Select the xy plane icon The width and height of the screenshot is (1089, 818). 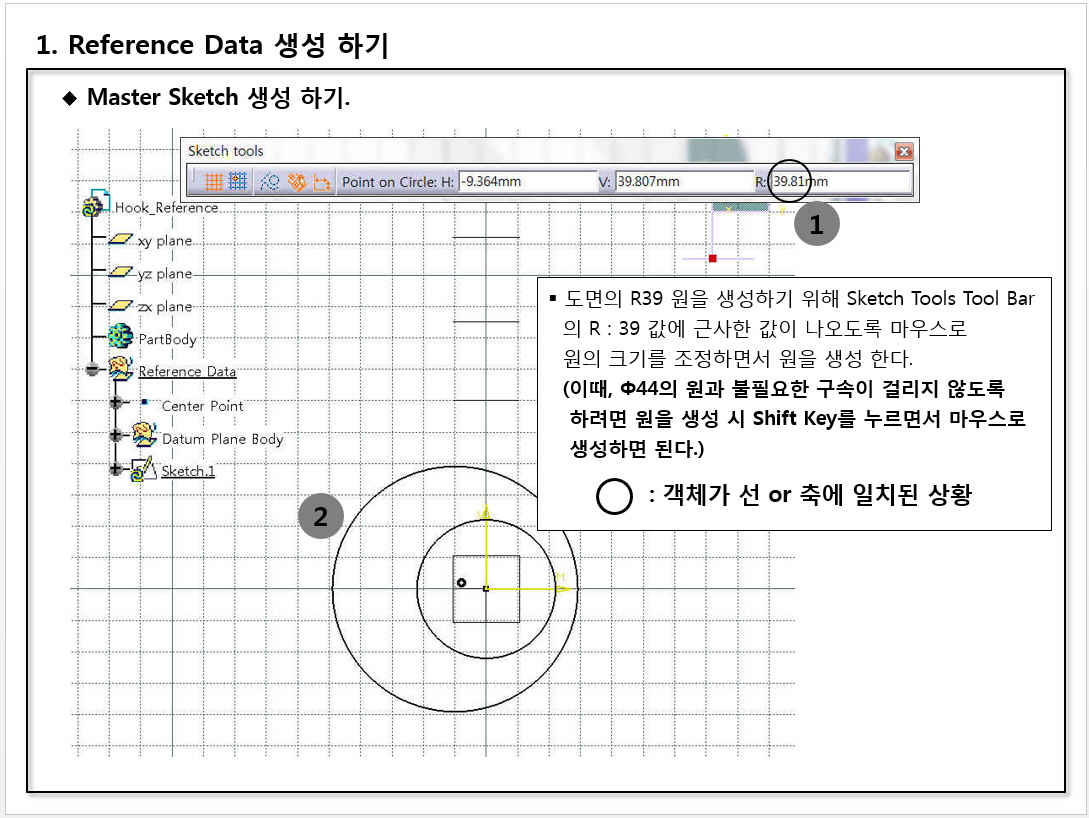[121, 240]
